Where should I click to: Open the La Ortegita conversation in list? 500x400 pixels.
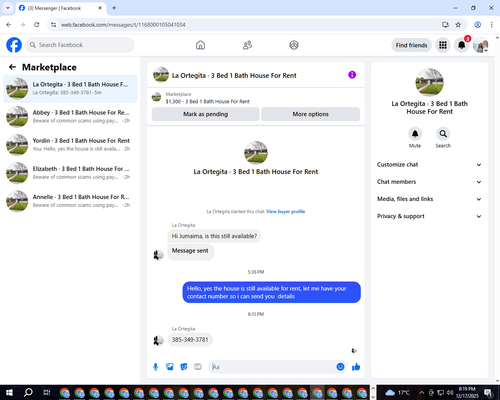[70, 89]
